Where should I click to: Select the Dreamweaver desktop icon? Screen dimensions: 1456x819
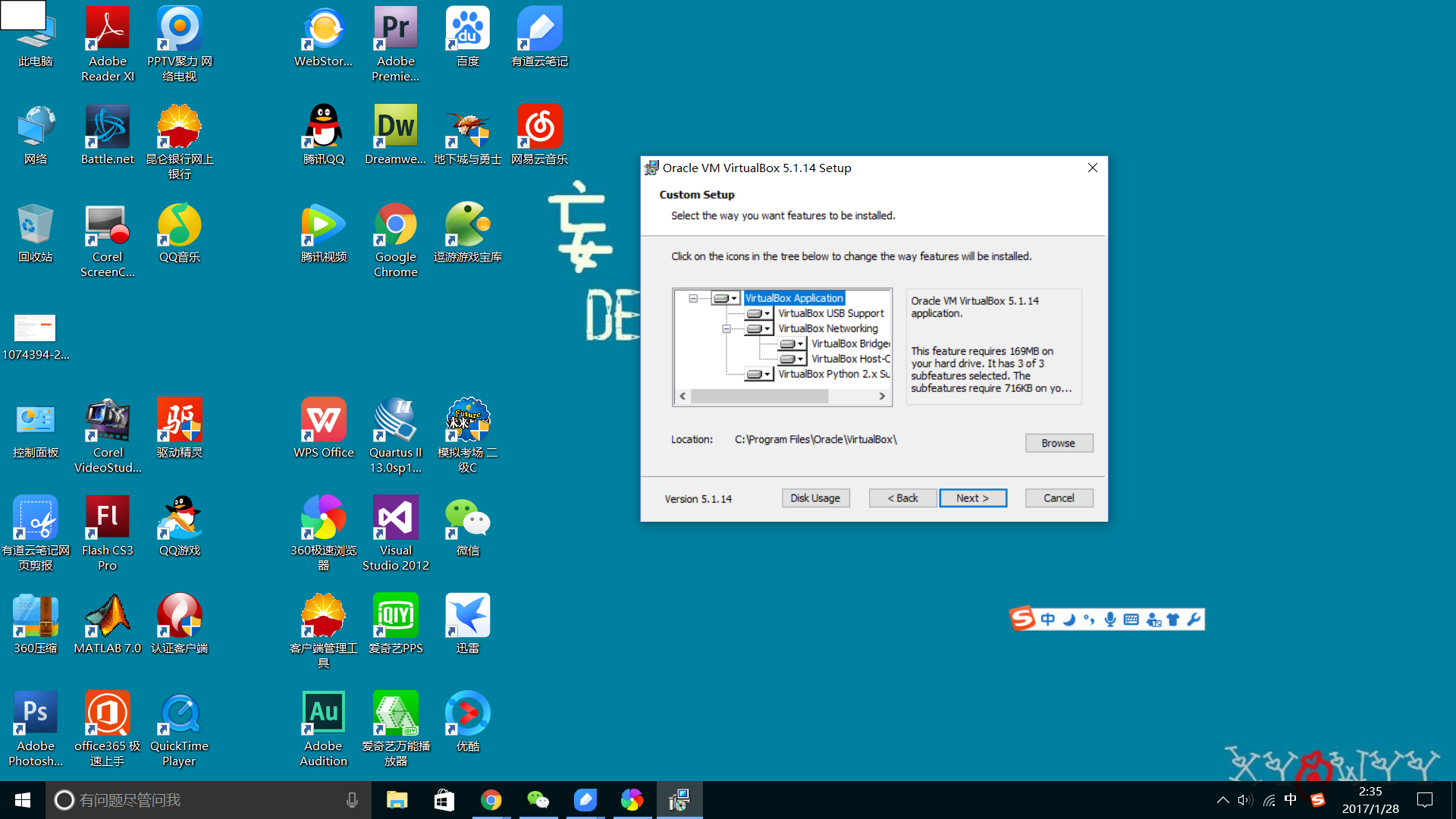(396, 135)
